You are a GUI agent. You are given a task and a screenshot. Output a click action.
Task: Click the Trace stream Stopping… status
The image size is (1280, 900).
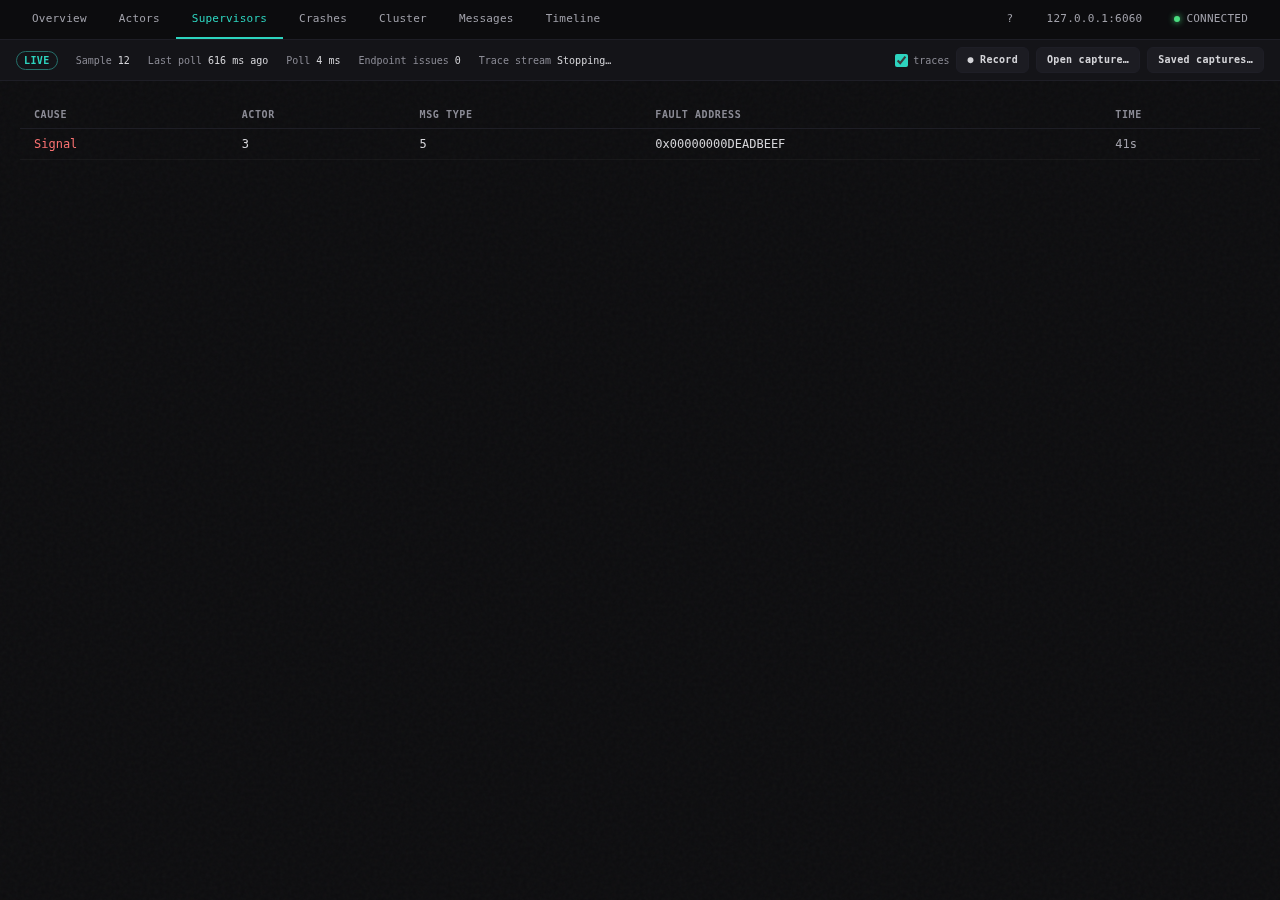pos(545,61)
